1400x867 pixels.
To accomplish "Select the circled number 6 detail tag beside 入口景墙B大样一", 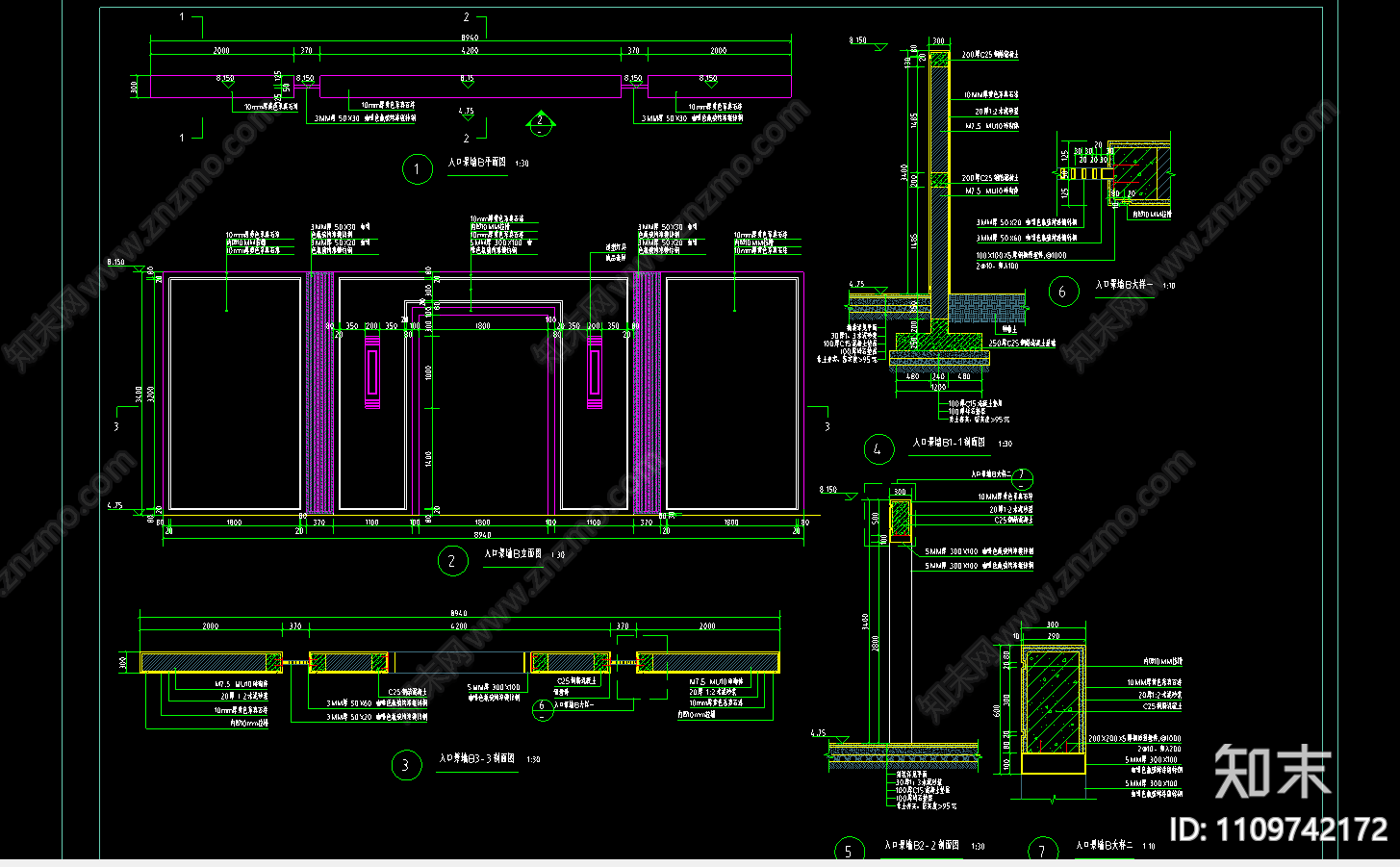I will [1063, 292].
